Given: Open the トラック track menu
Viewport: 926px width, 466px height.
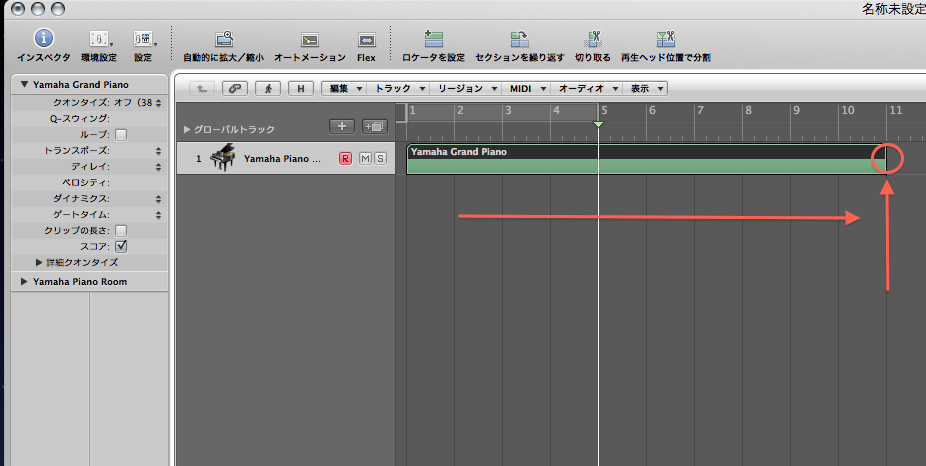Looking at the screenshot, I should [399, 89].
